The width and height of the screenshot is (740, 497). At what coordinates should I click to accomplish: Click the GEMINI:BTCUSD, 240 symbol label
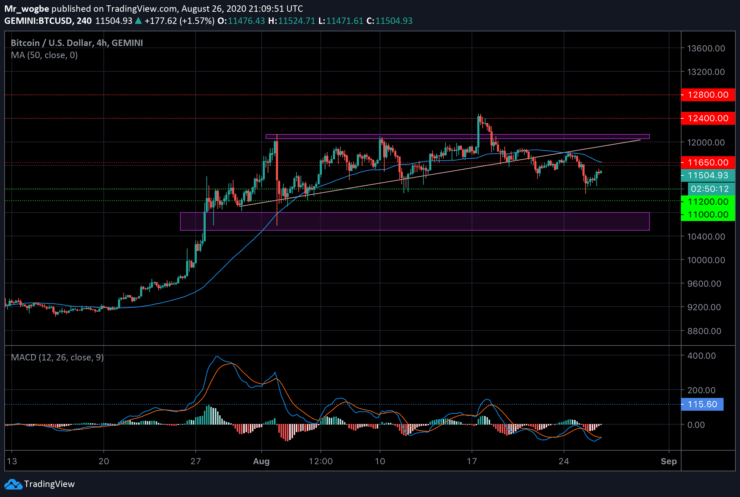point(48,21)
